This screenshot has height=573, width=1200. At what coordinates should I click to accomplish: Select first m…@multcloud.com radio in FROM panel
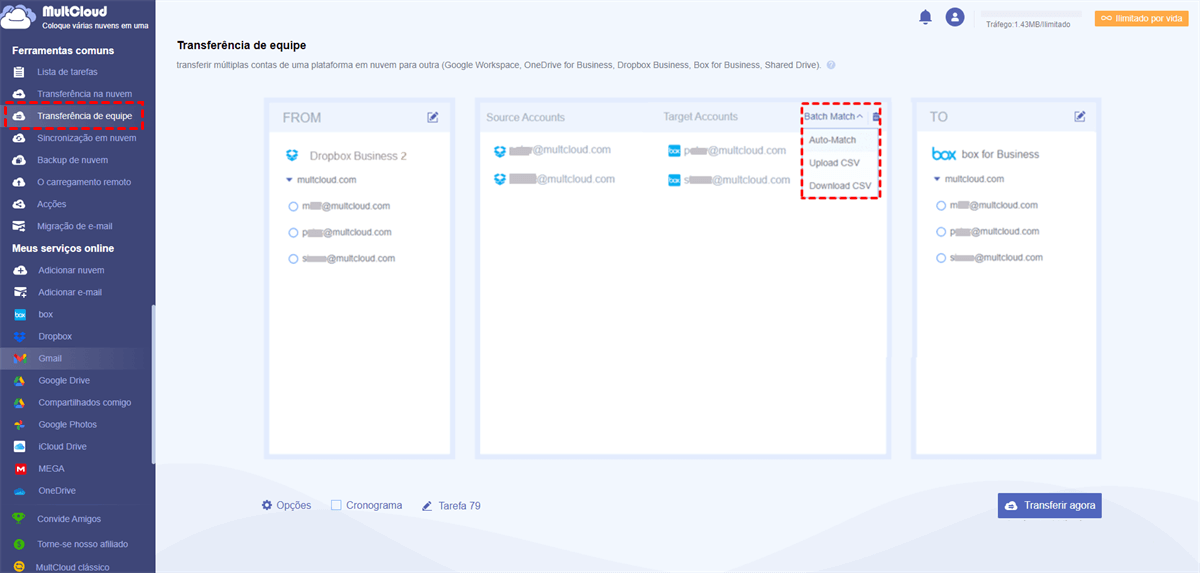pos(293,206)
